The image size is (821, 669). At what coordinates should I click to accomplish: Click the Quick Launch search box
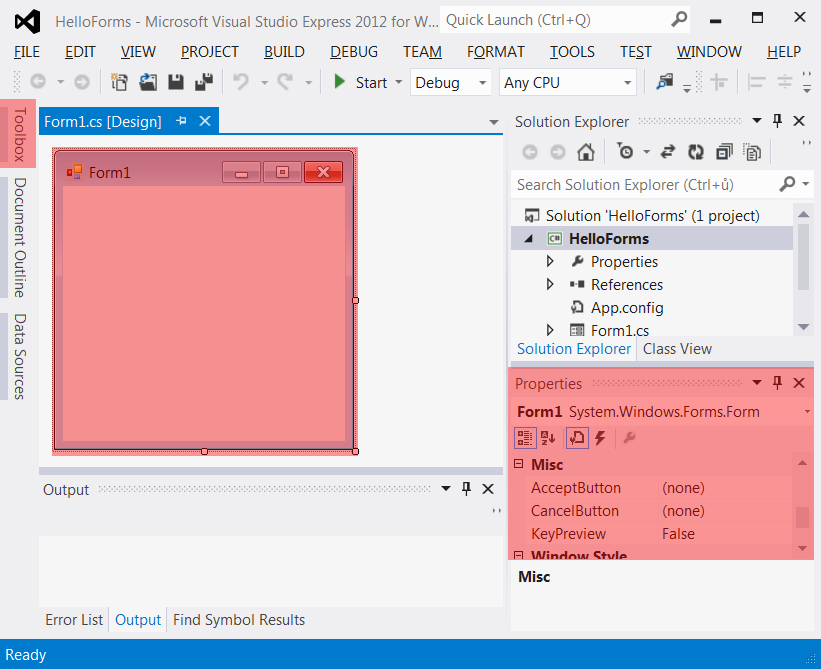click(x=560, y=19)
